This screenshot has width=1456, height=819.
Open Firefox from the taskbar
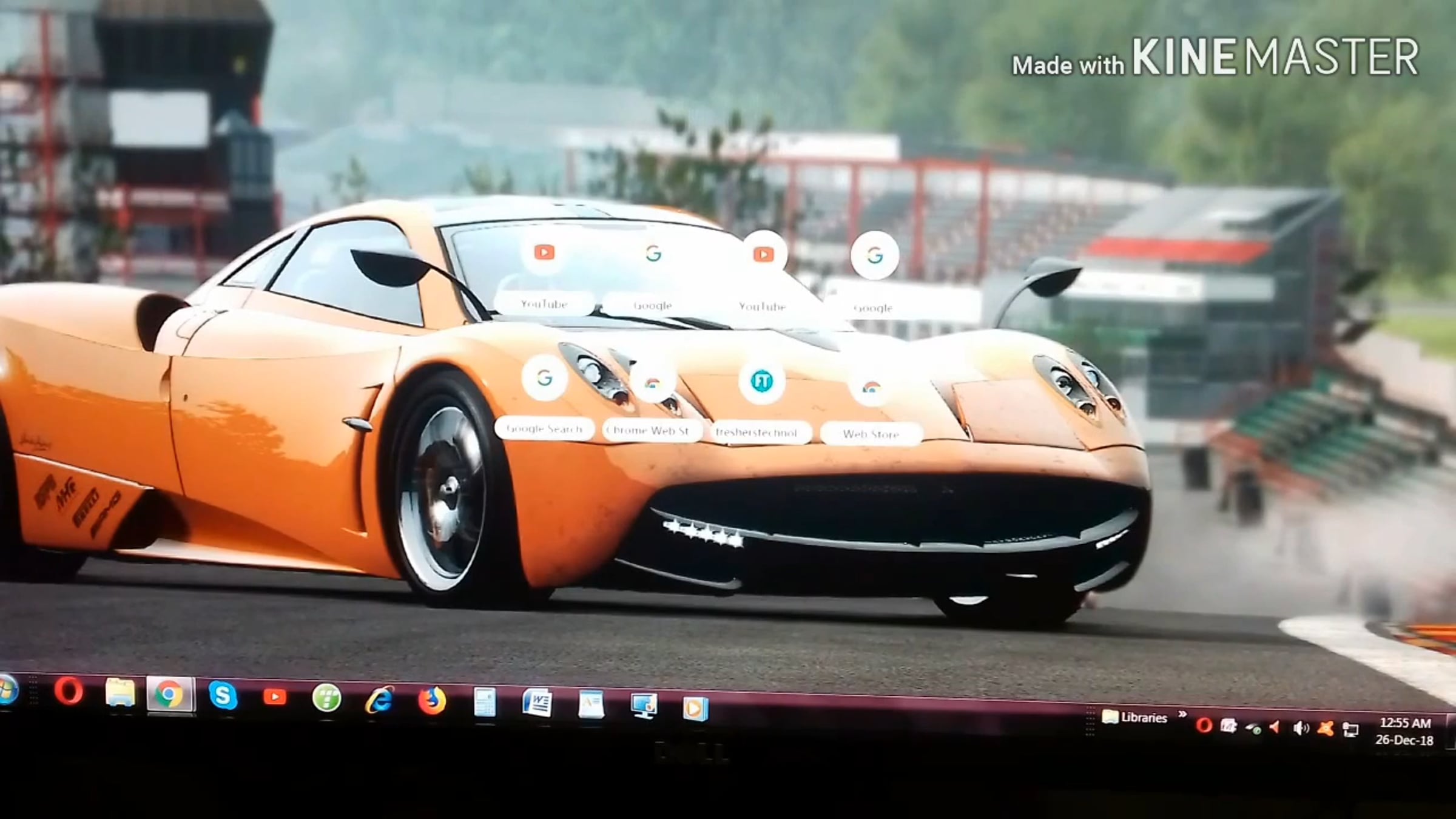(432, 702)
